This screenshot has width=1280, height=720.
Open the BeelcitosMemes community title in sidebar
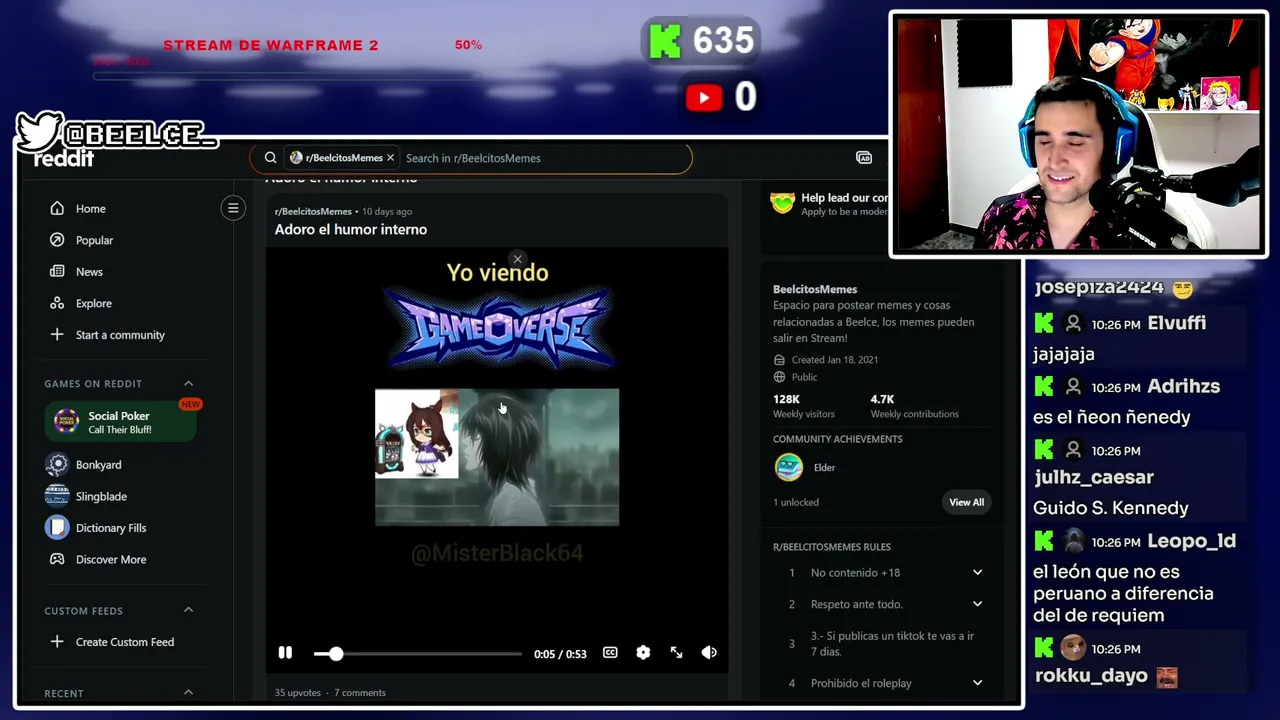[x=815, y=289]
